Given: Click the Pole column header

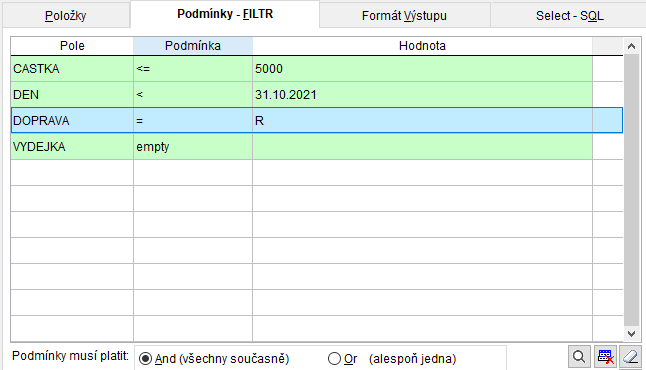Looking at the screenshot, I should tap(72, 46).
